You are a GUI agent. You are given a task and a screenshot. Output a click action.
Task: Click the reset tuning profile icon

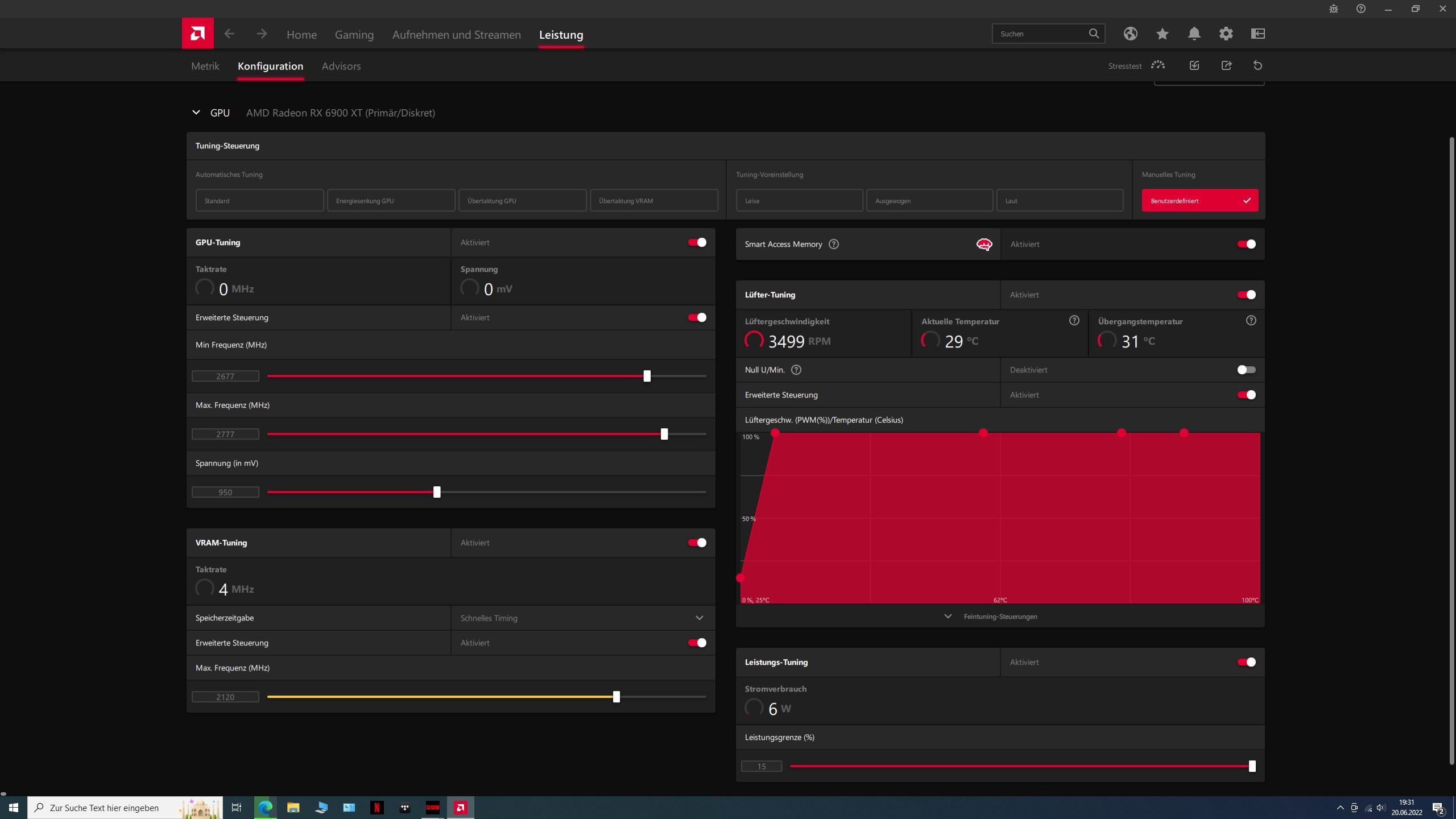point(1258,65)
